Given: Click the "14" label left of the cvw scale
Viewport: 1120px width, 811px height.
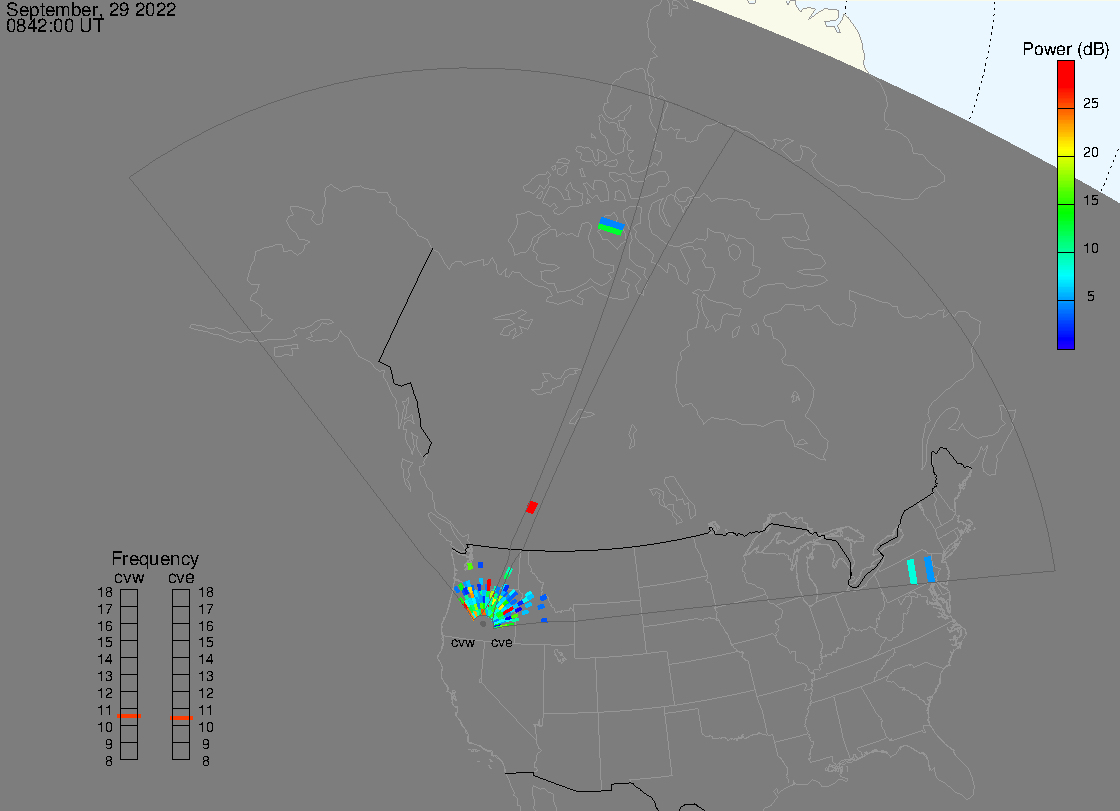Looking at the screenshot, I should pyautogui.click(x=105, y=660).
